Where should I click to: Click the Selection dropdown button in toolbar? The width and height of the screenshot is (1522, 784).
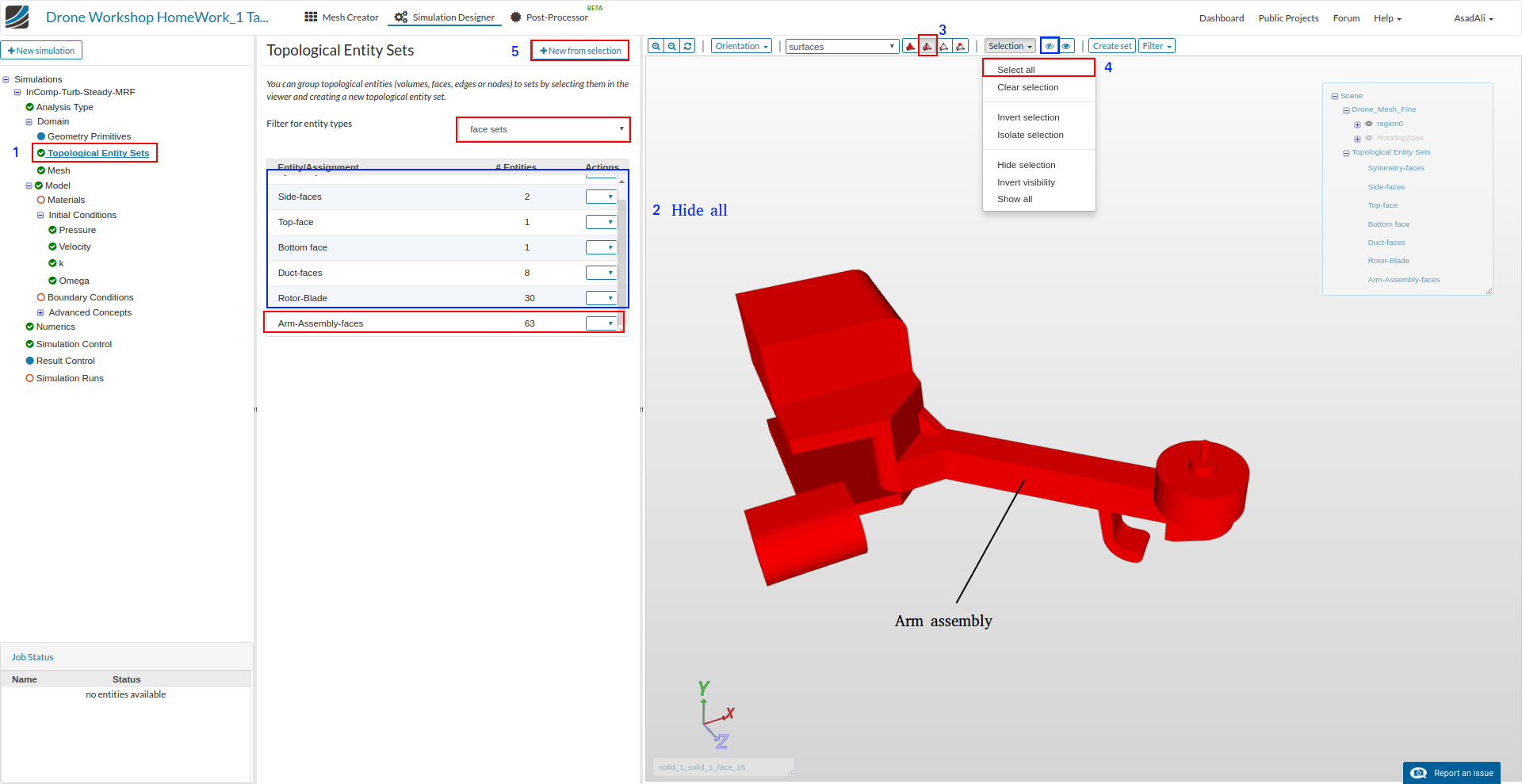(x=1010, y=46)
